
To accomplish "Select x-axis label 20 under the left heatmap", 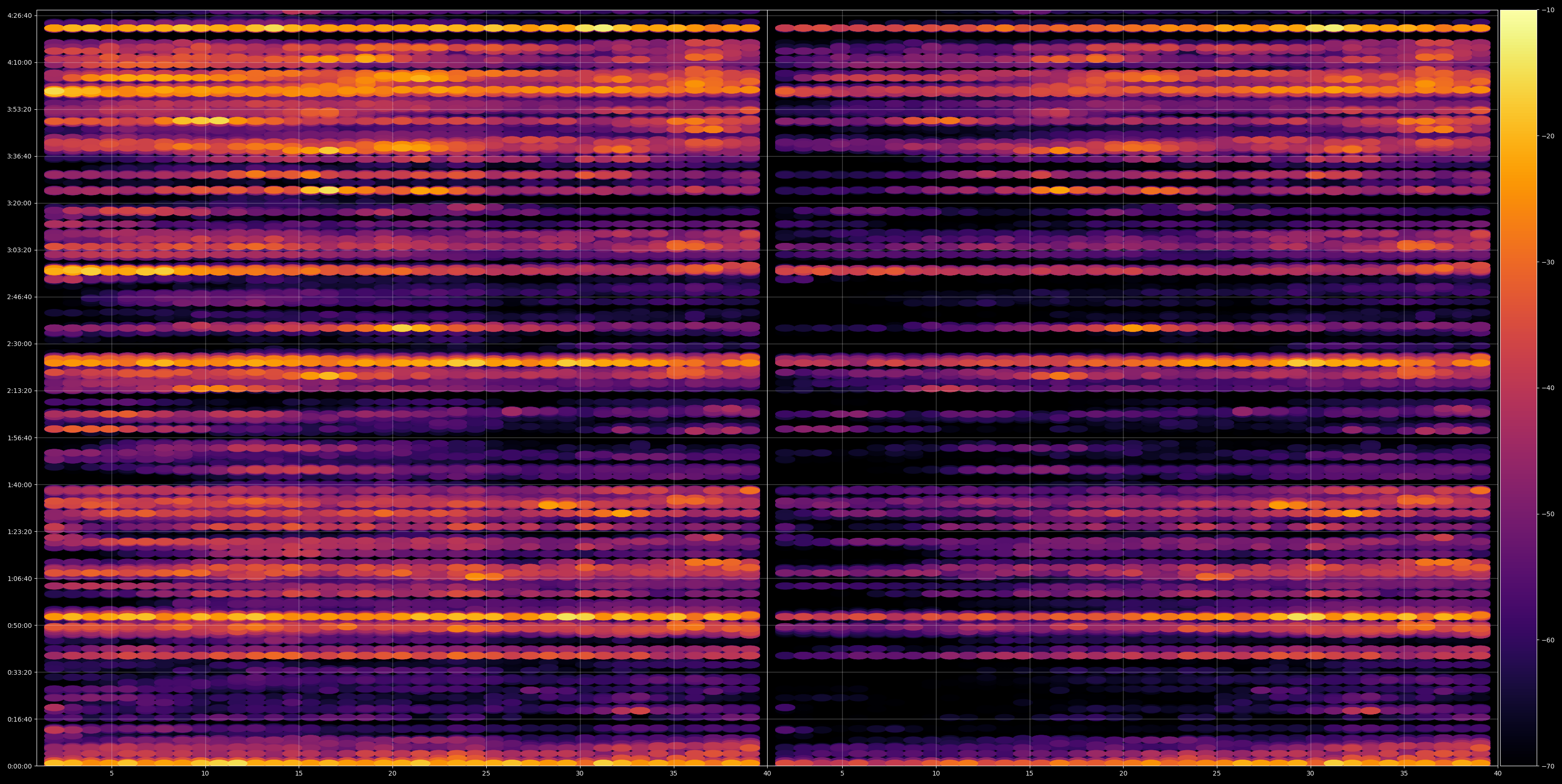I will (392, 774).
